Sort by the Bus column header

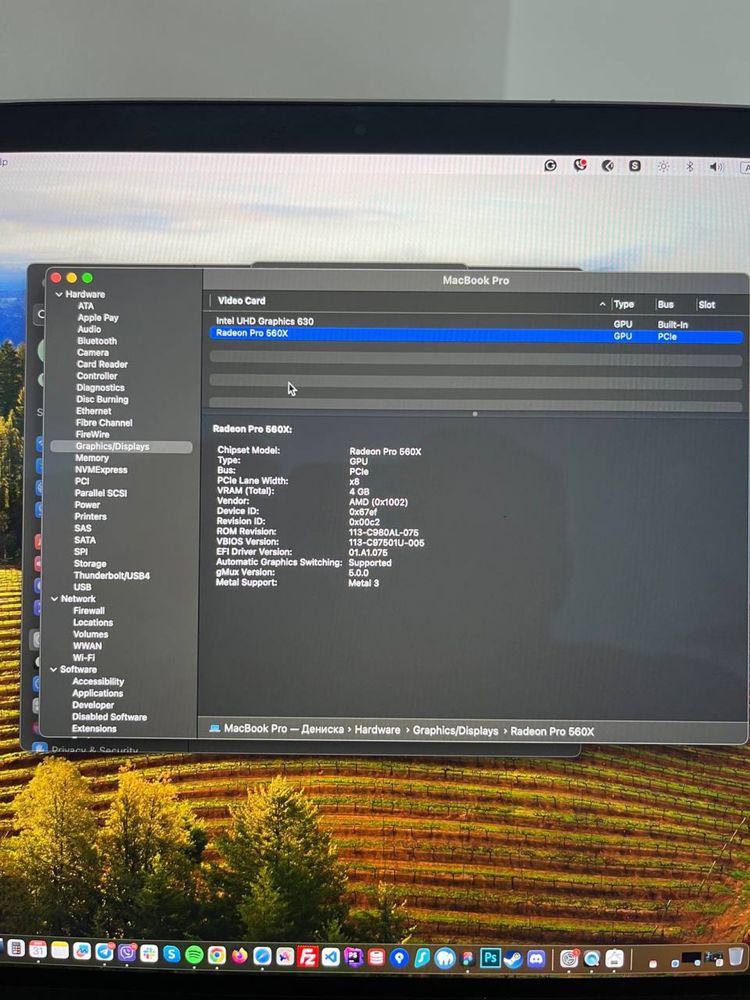[666, 305]
